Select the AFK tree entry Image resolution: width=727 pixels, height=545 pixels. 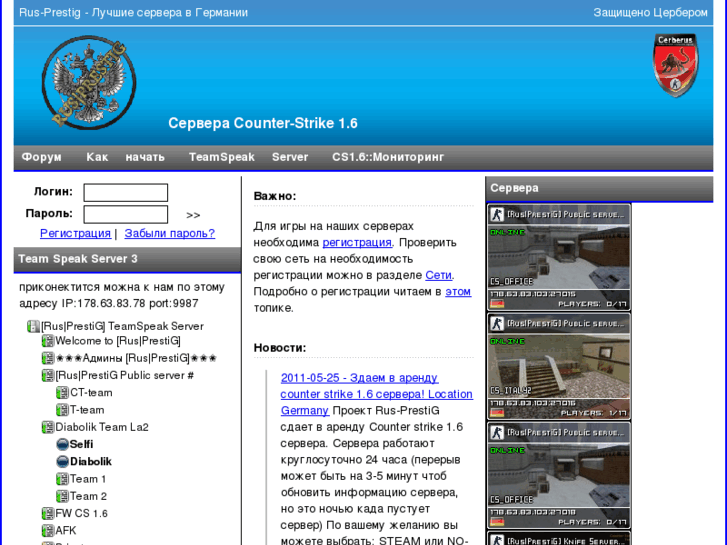(65, 531)
